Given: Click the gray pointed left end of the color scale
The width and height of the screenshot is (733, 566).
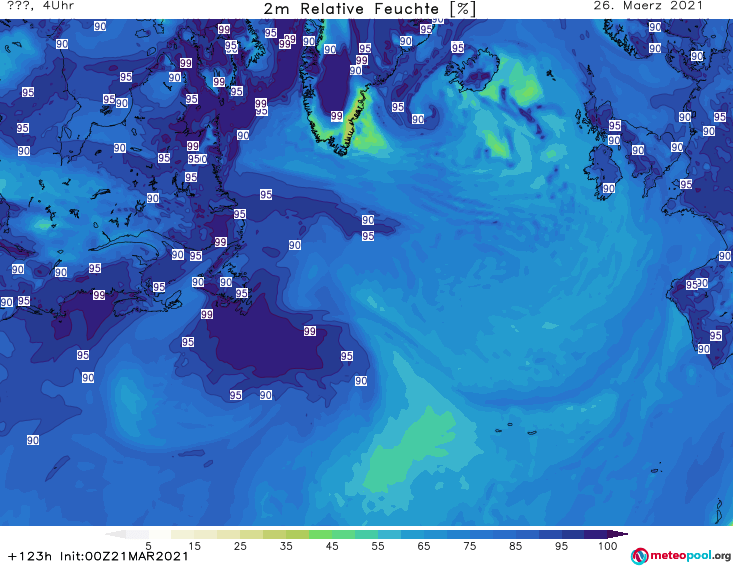Looking at the screenshot, I should (x=115, y=534).
